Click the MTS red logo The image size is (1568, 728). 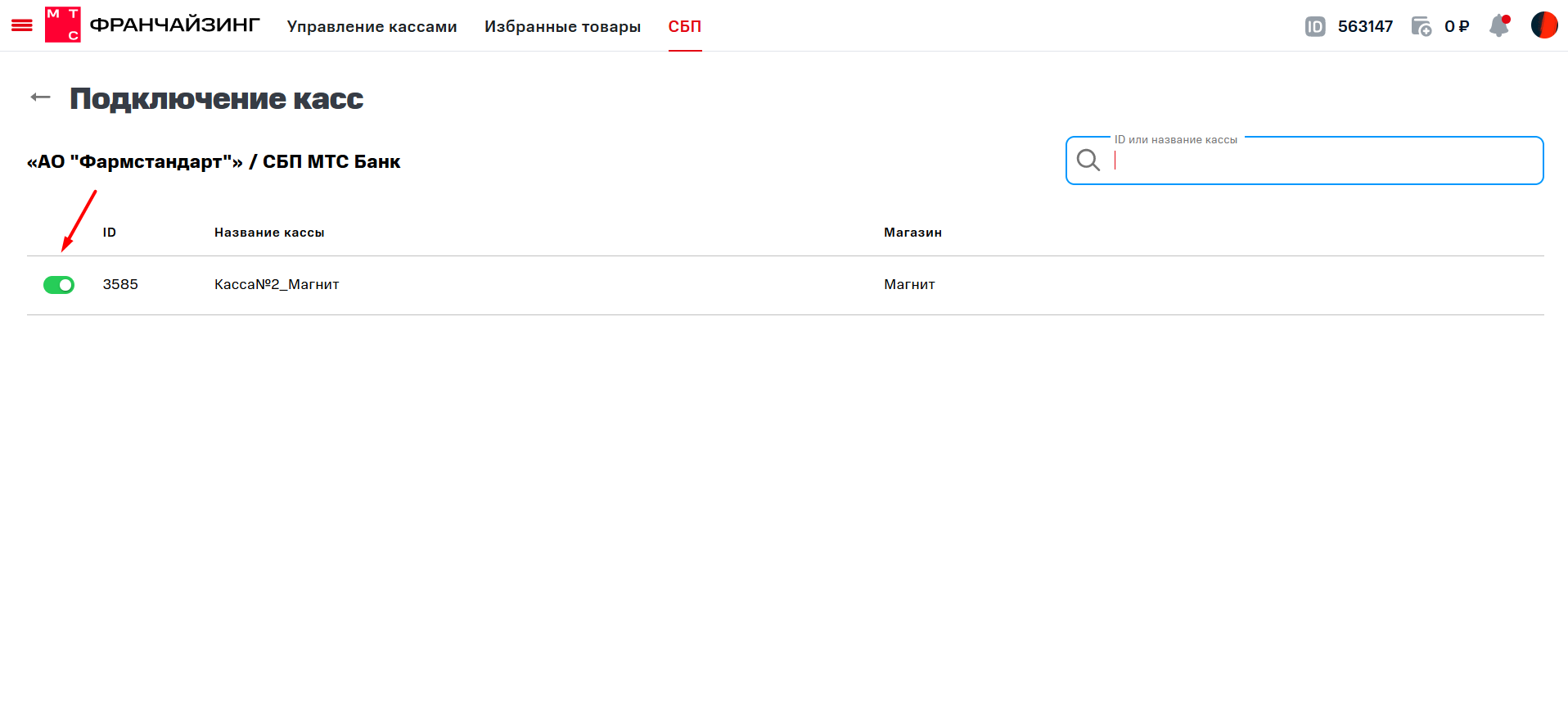(63, 25)
